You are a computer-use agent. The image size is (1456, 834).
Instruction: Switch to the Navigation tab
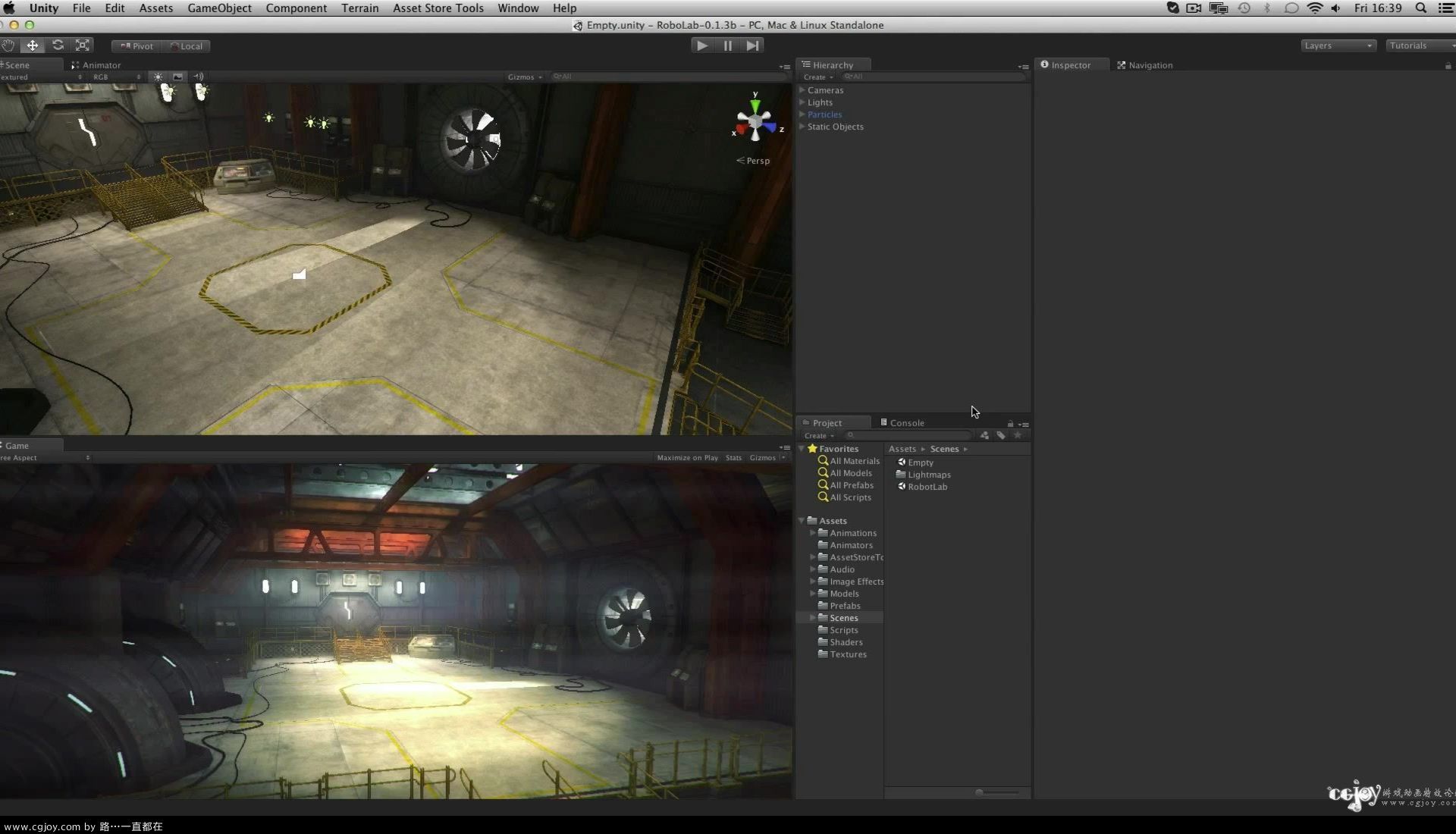1150,65
